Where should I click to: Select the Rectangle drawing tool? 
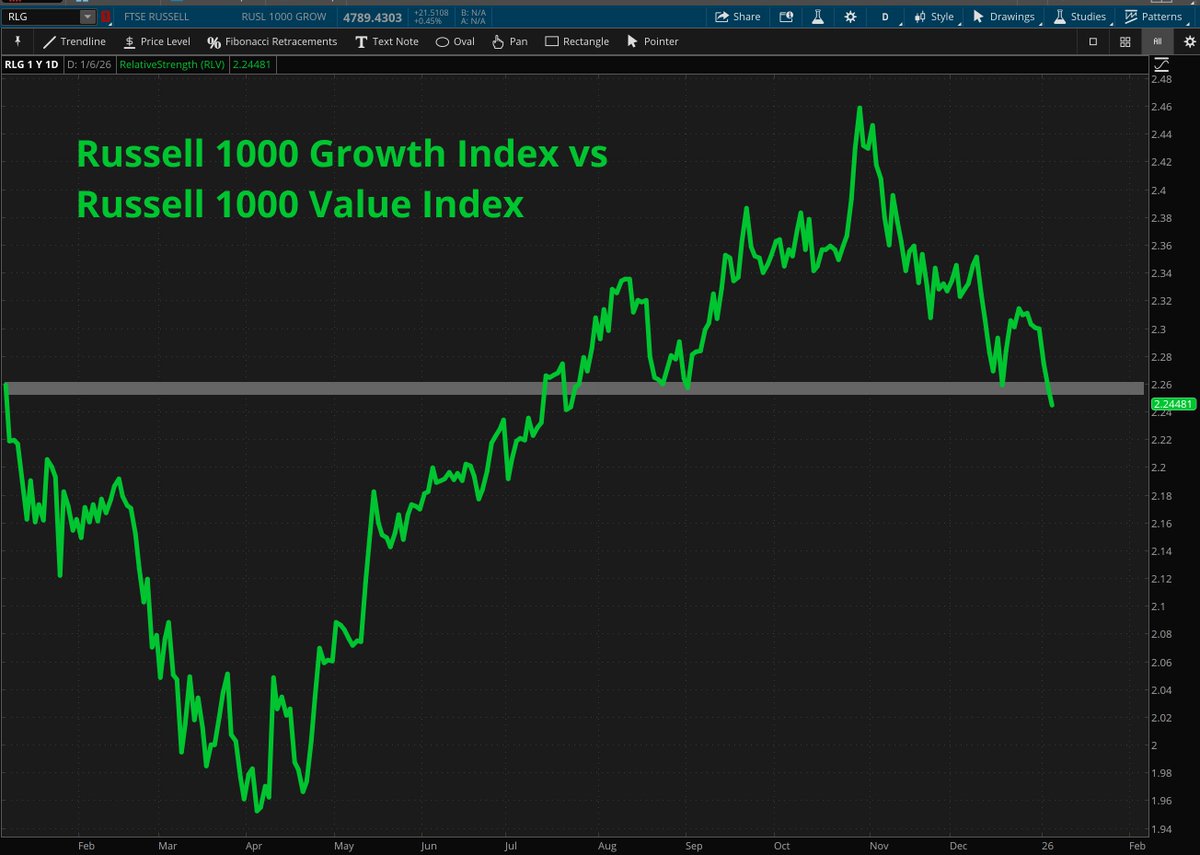click(577, 41)
